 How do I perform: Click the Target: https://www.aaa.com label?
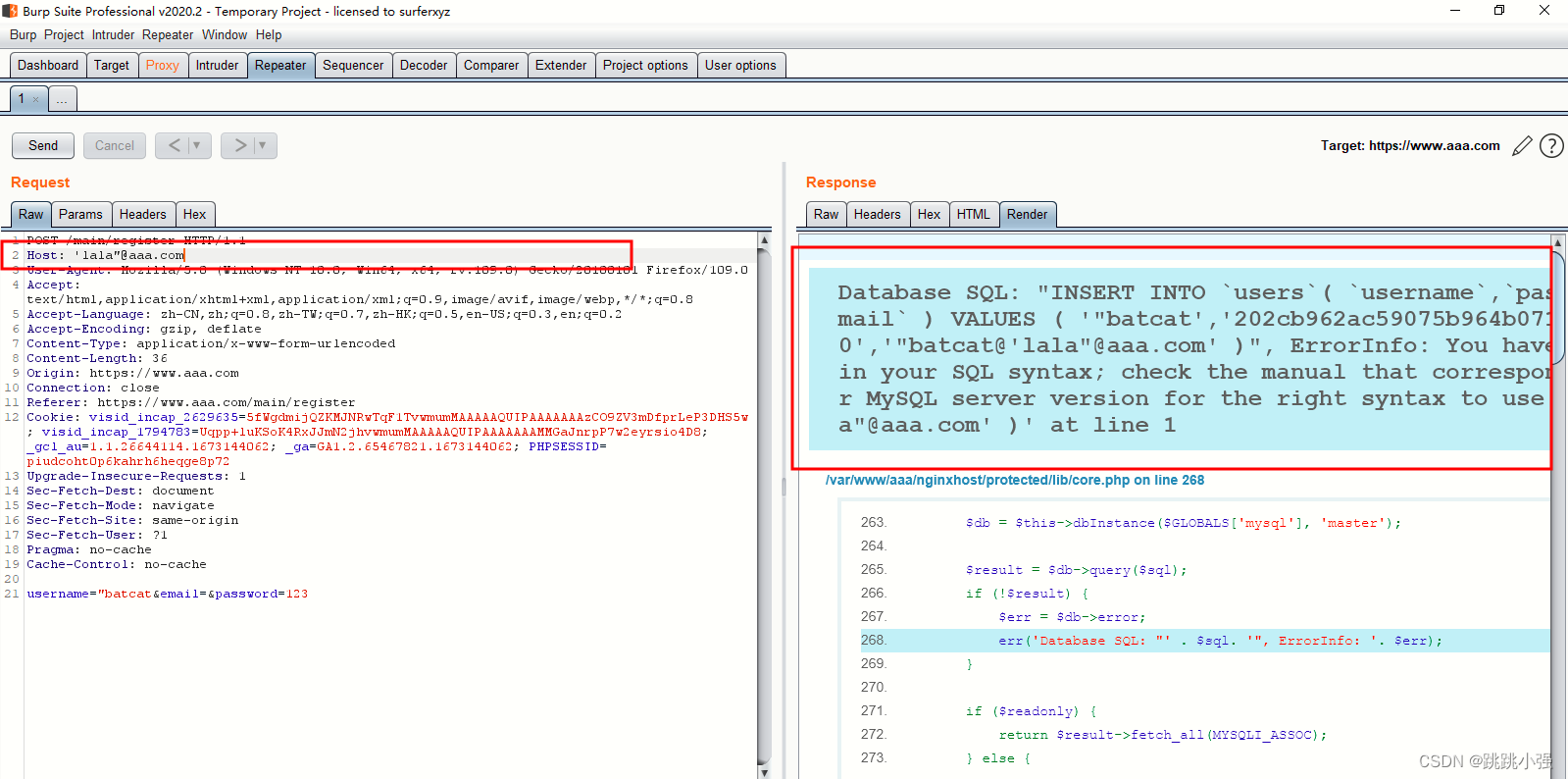[1410, 145]
